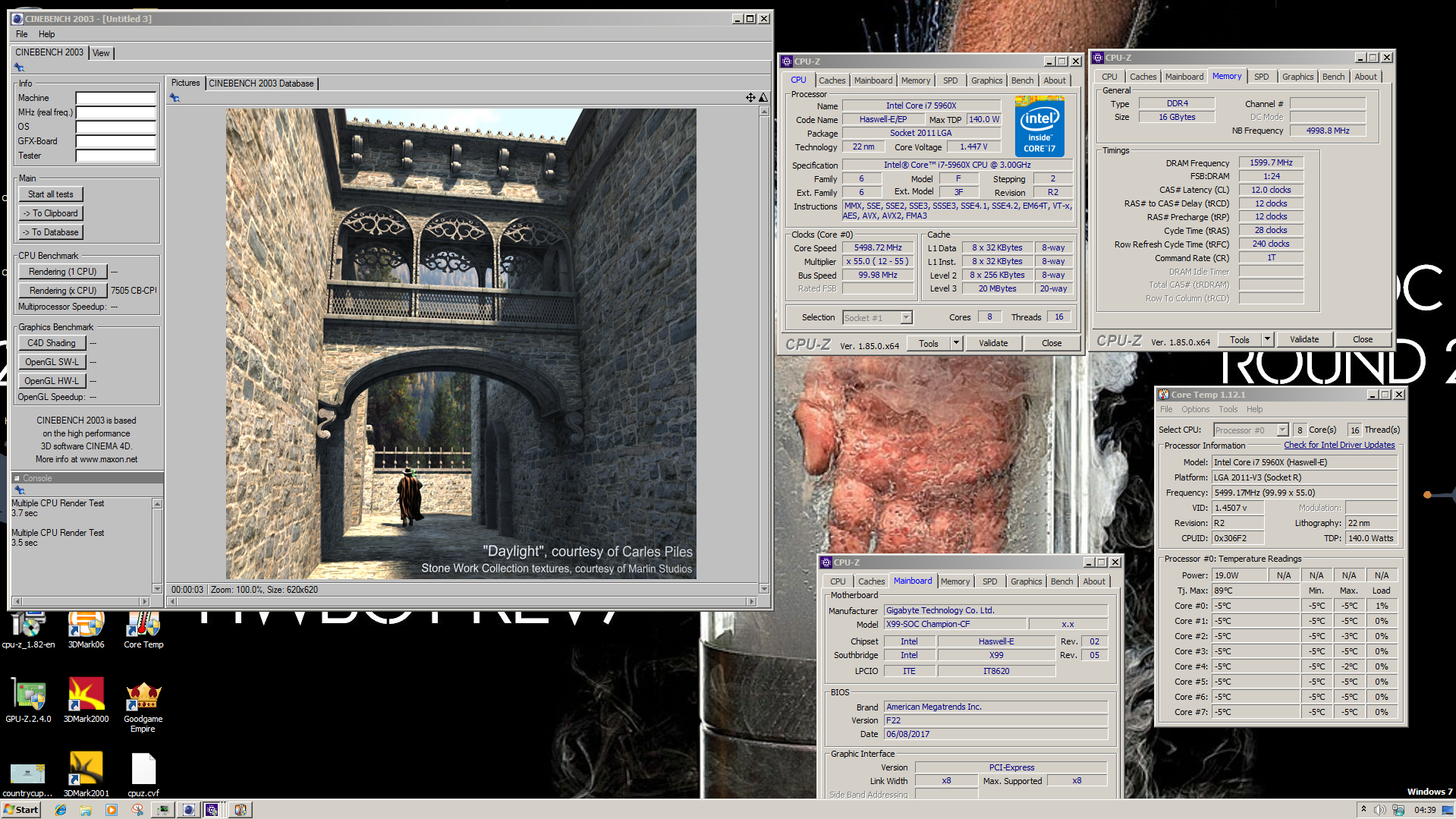Switch to the View tab in CINEBENCH

[x=101, y=53]
